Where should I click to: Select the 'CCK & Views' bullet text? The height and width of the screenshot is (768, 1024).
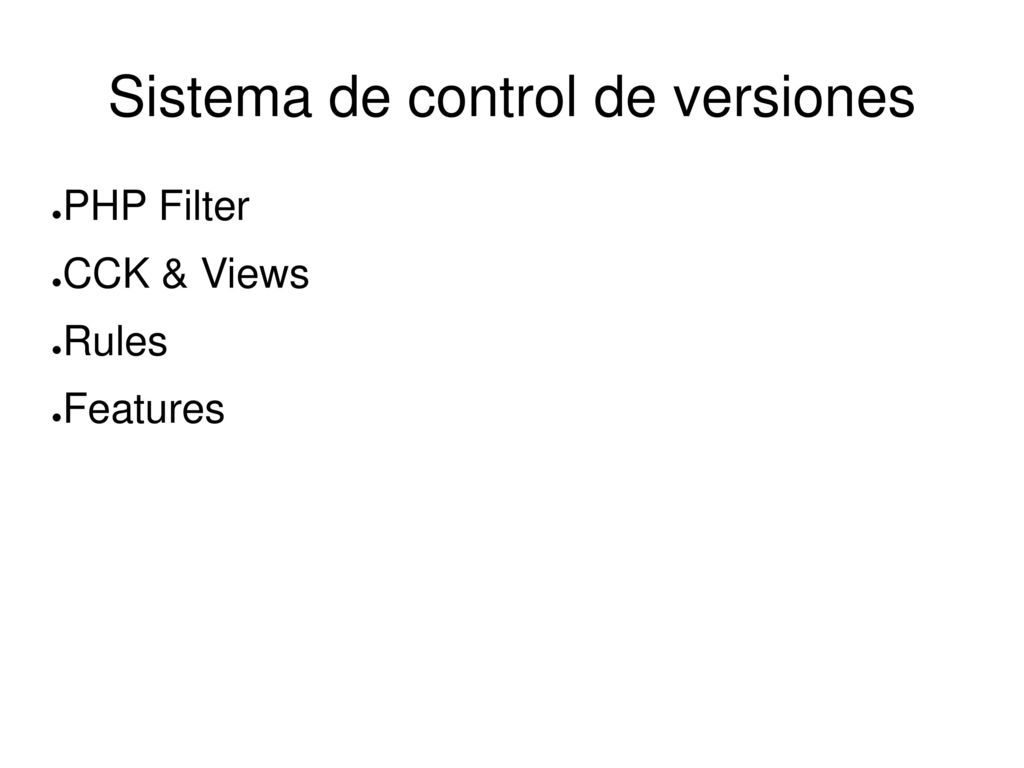[x=186, y=273]
